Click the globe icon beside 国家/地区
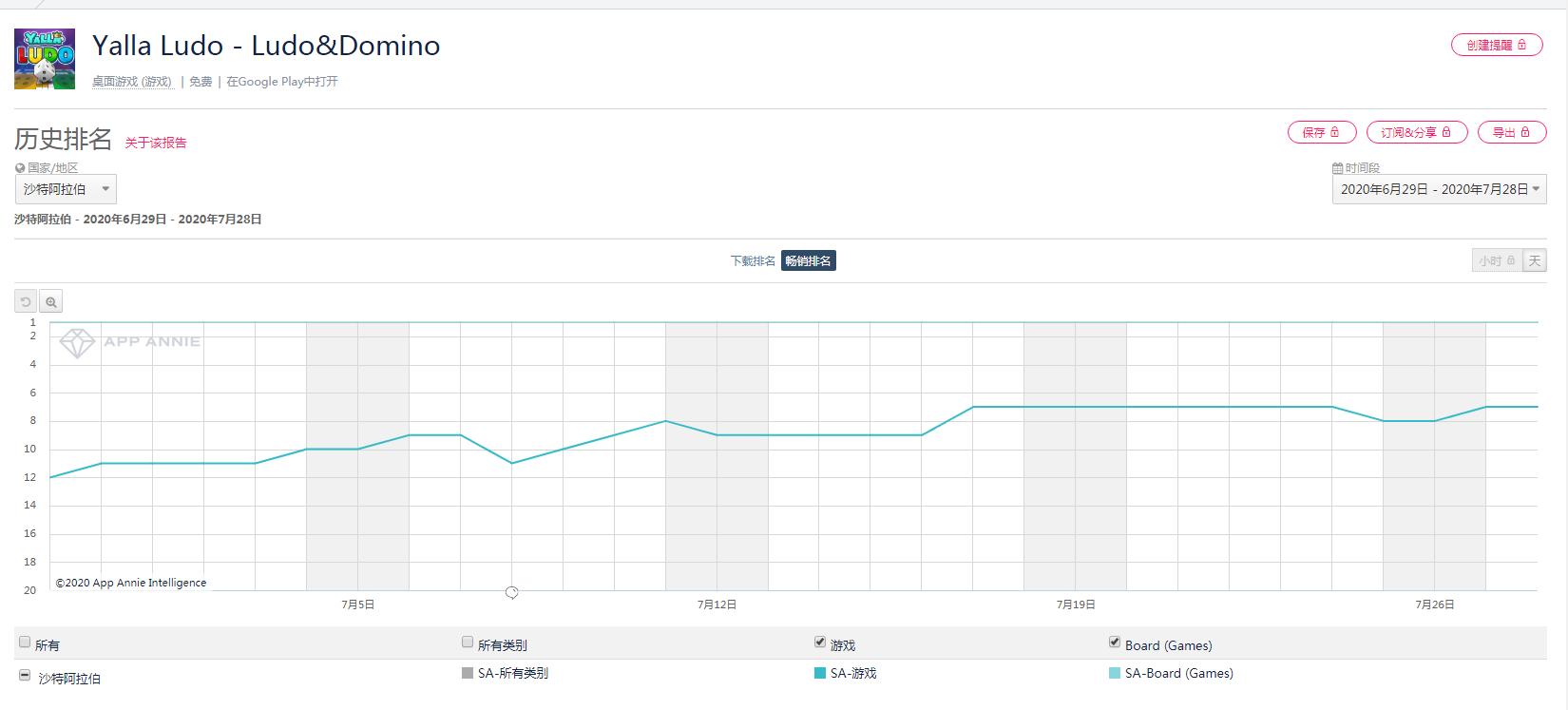1568x710 pixels. click(x=20, y=168)
